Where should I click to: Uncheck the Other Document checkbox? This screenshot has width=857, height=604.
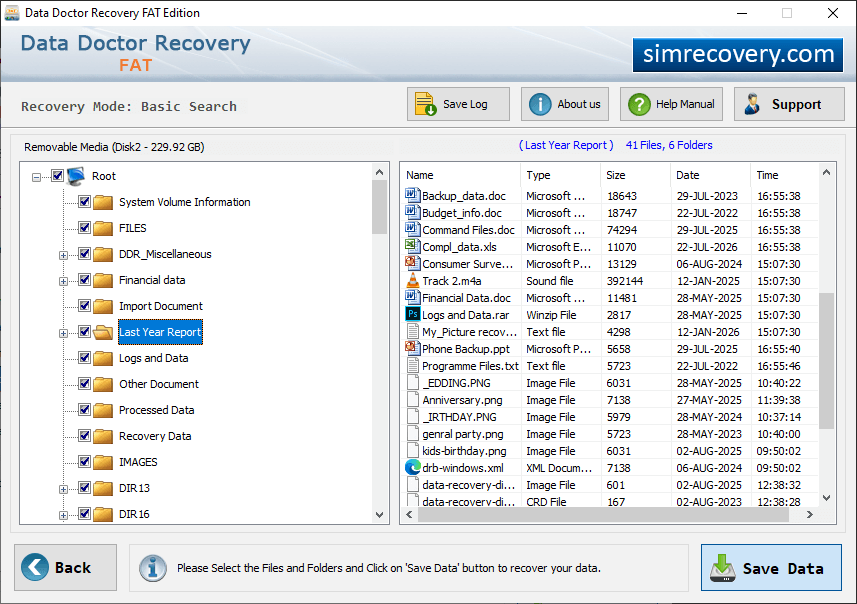tap(84, 384)
